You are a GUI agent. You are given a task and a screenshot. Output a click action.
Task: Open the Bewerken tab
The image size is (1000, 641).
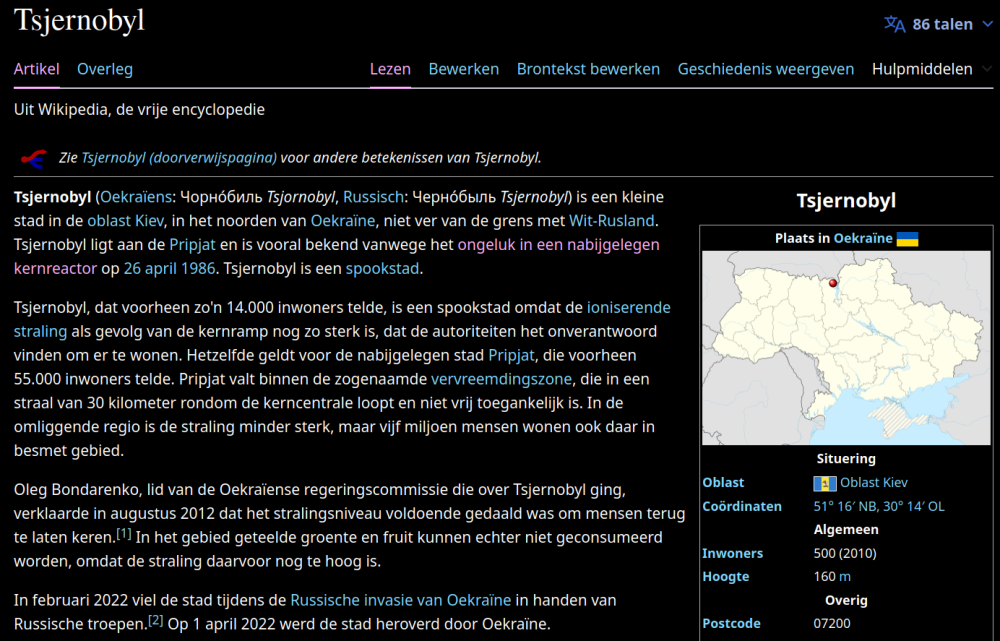pyautogui.click(x=464, y=69)
